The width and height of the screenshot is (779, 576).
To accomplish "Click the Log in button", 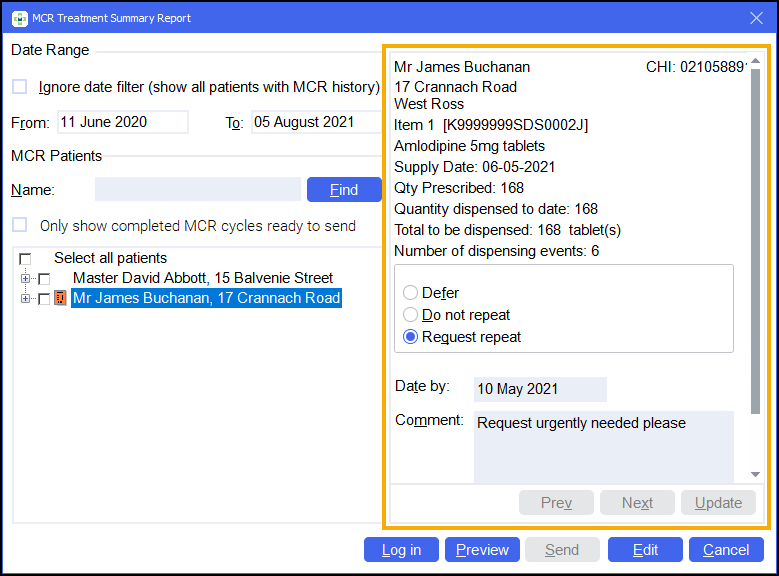I will click(x=401, y=550).
